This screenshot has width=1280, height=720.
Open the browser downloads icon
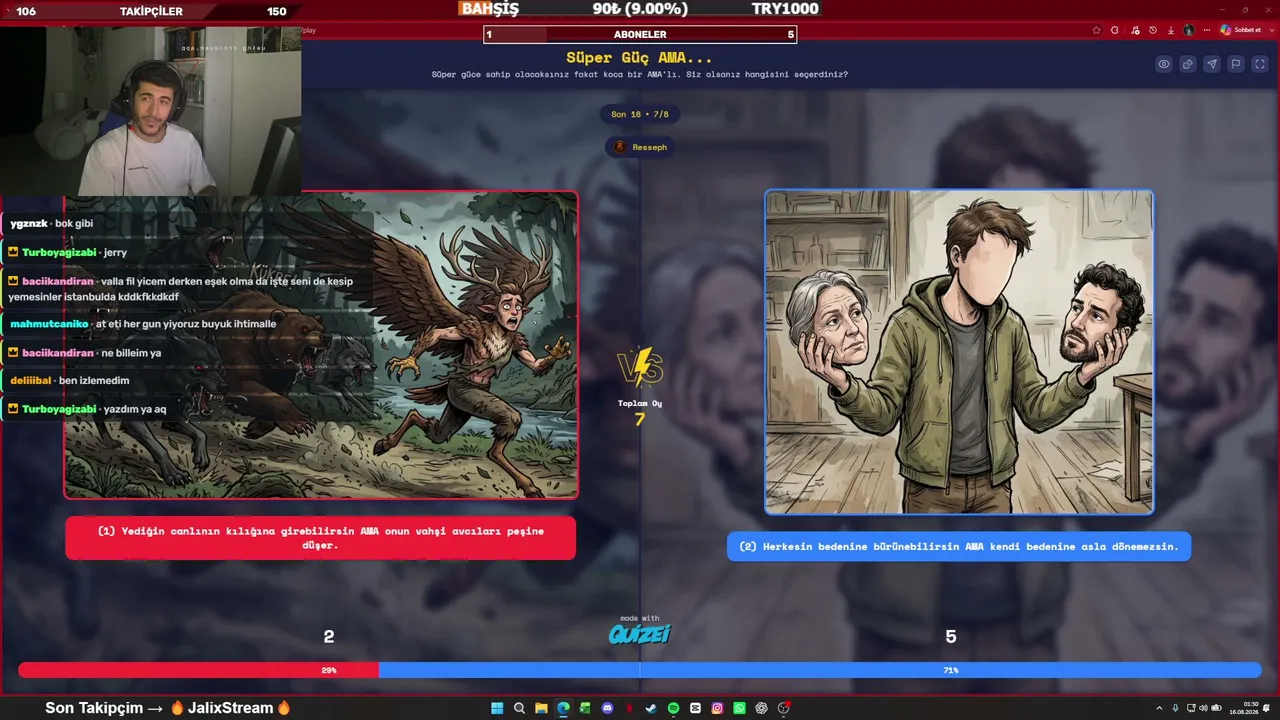pos(1171,30)
